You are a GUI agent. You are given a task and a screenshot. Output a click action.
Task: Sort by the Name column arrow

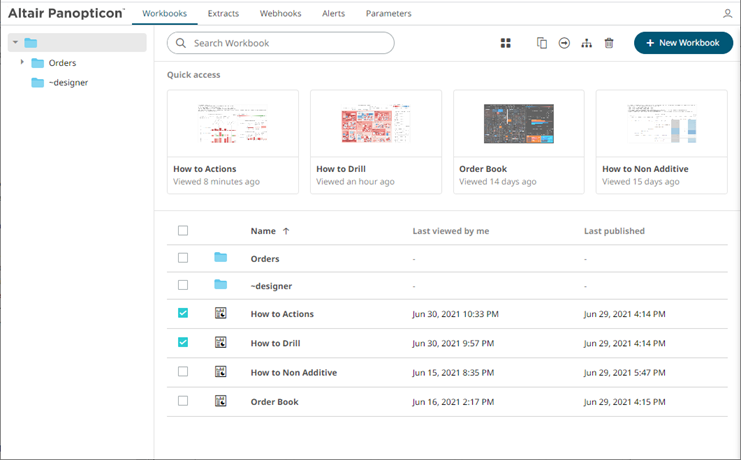tap(286, 231)
